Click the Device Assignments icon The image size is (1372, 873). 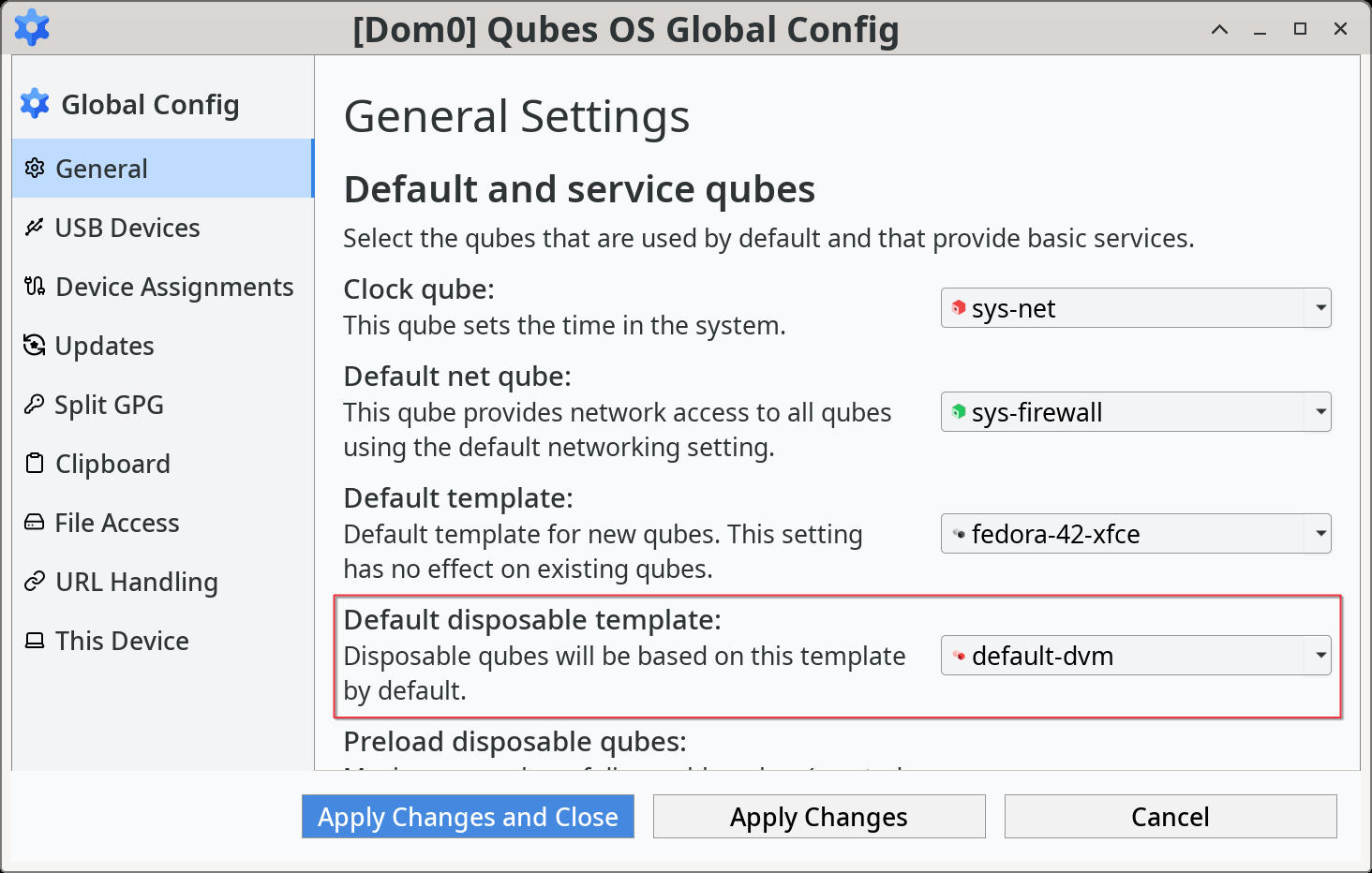coord(34,286)
